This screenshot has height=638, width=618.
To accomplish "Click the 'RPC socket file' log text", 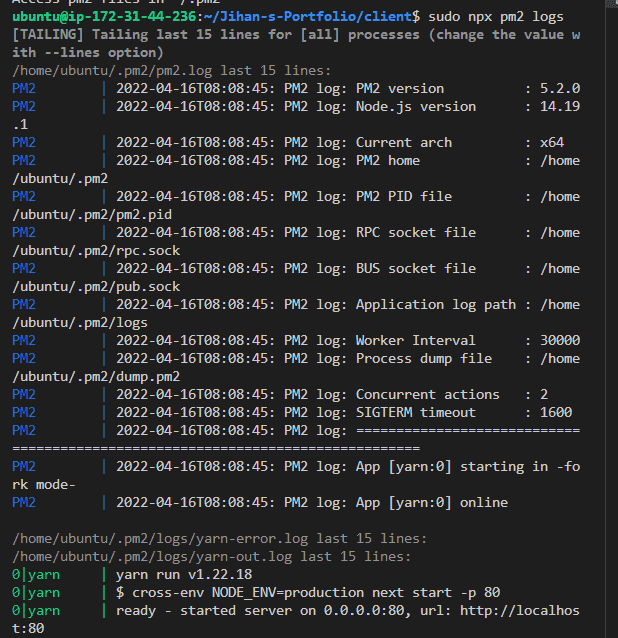I will [x=416, y=232].
